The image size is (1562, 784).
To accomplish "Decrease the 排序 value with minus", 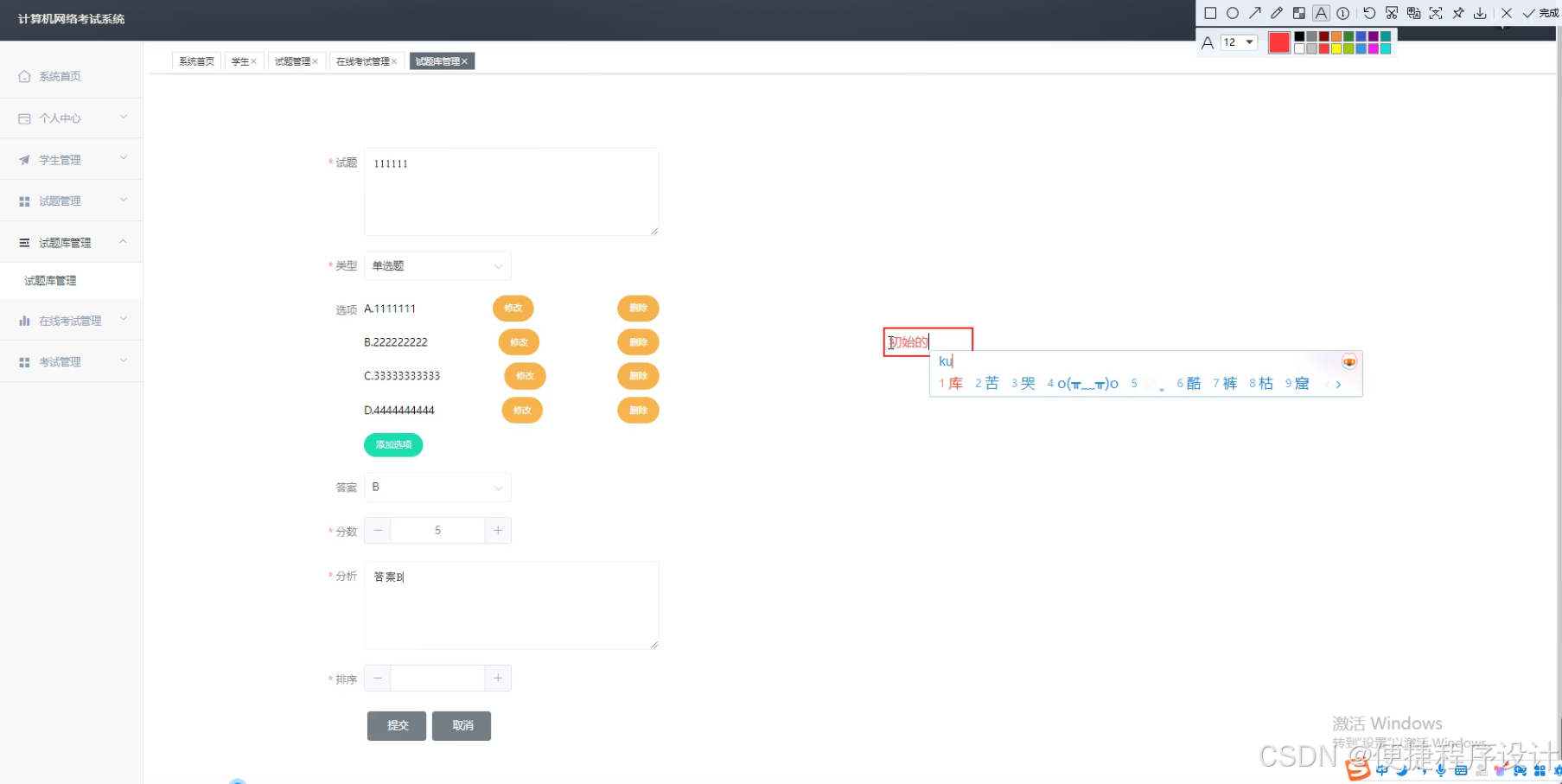I will 378,679.
